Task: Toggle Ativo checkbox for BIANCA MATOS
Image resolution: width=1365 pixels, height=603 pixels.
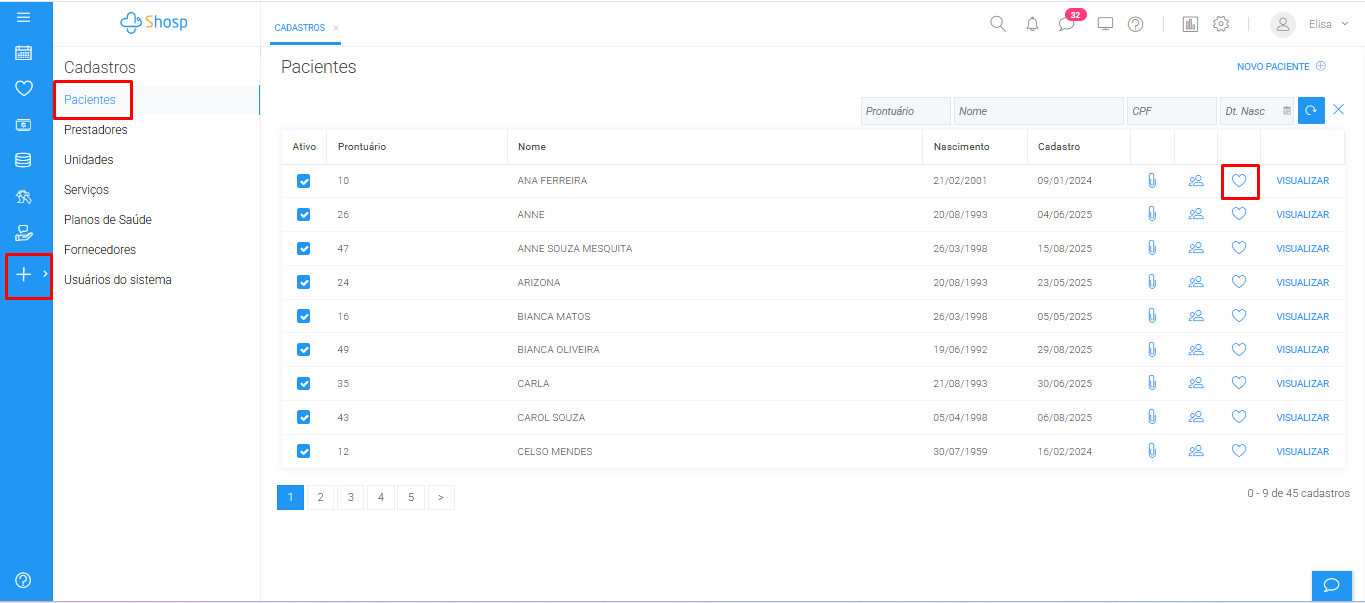Action: coord(304,316)
